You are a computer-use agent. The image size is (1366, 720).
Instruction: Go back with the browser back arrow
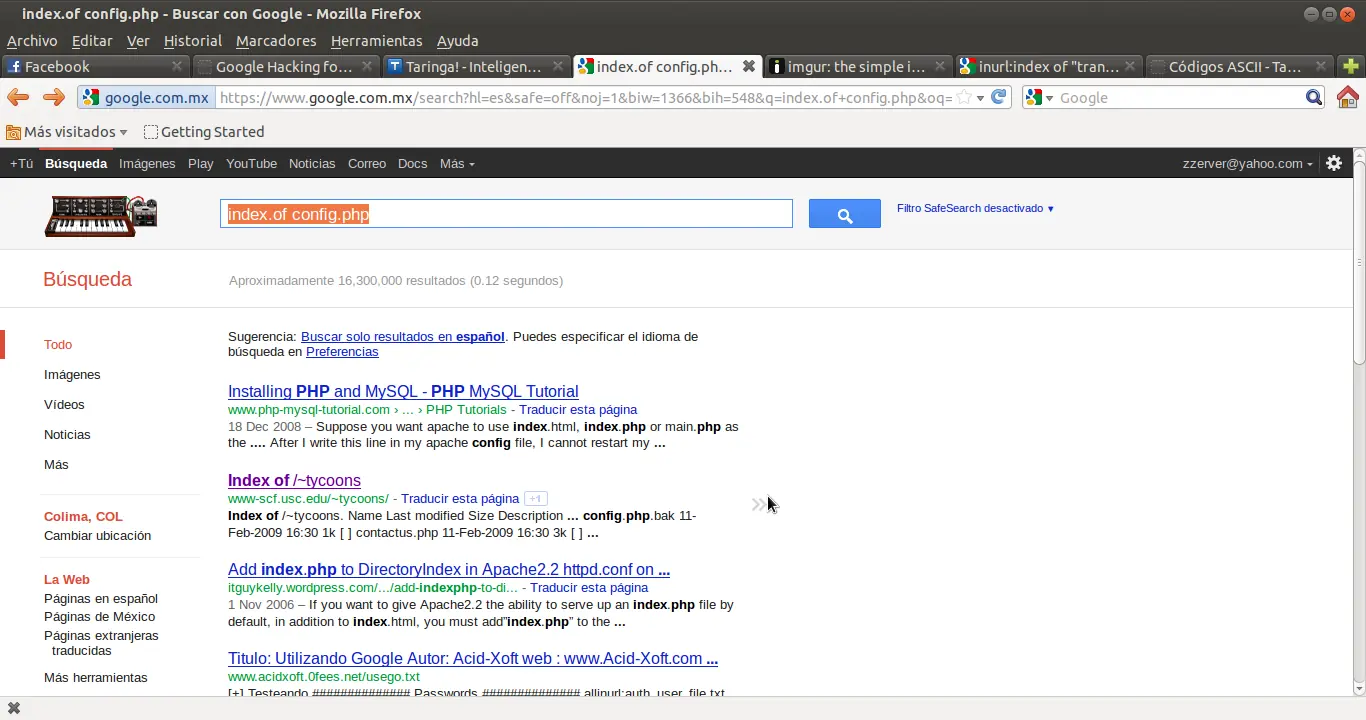[17, 97]
